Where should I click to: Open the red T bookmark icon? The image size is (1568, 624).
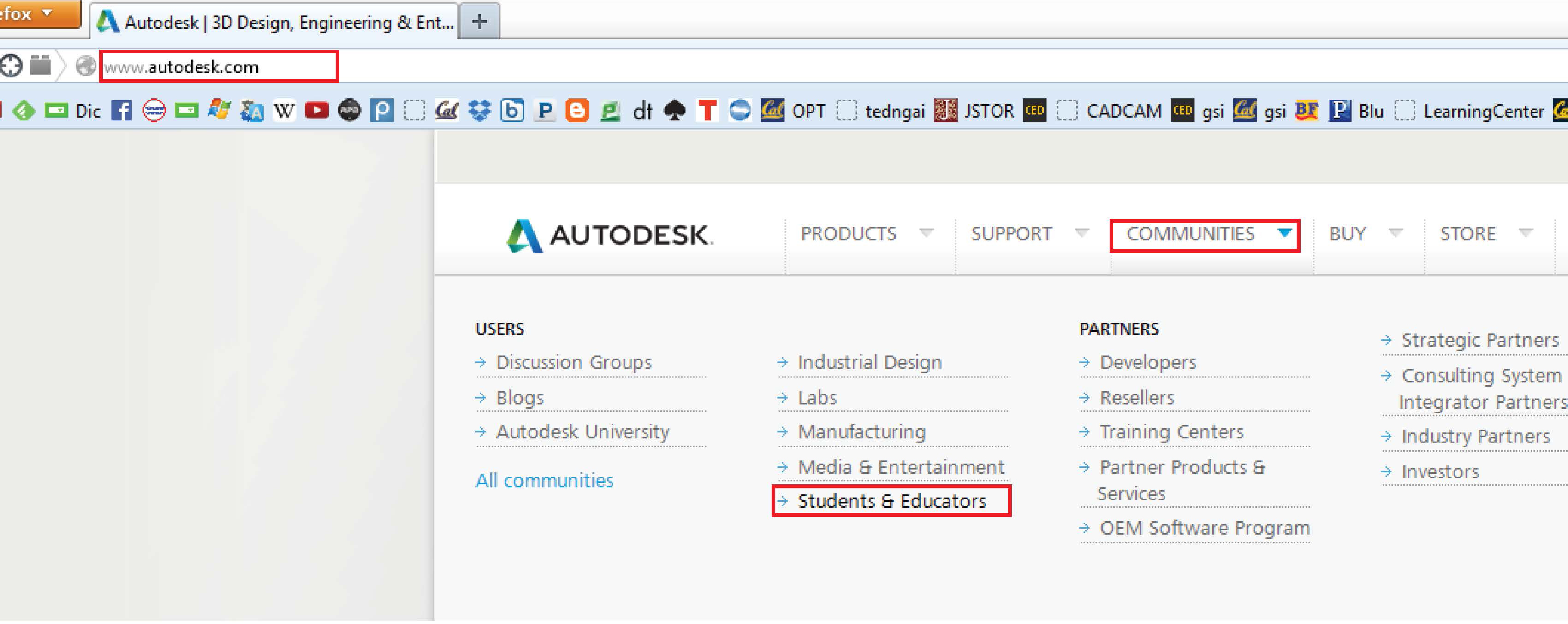click(x=707, y=111)
